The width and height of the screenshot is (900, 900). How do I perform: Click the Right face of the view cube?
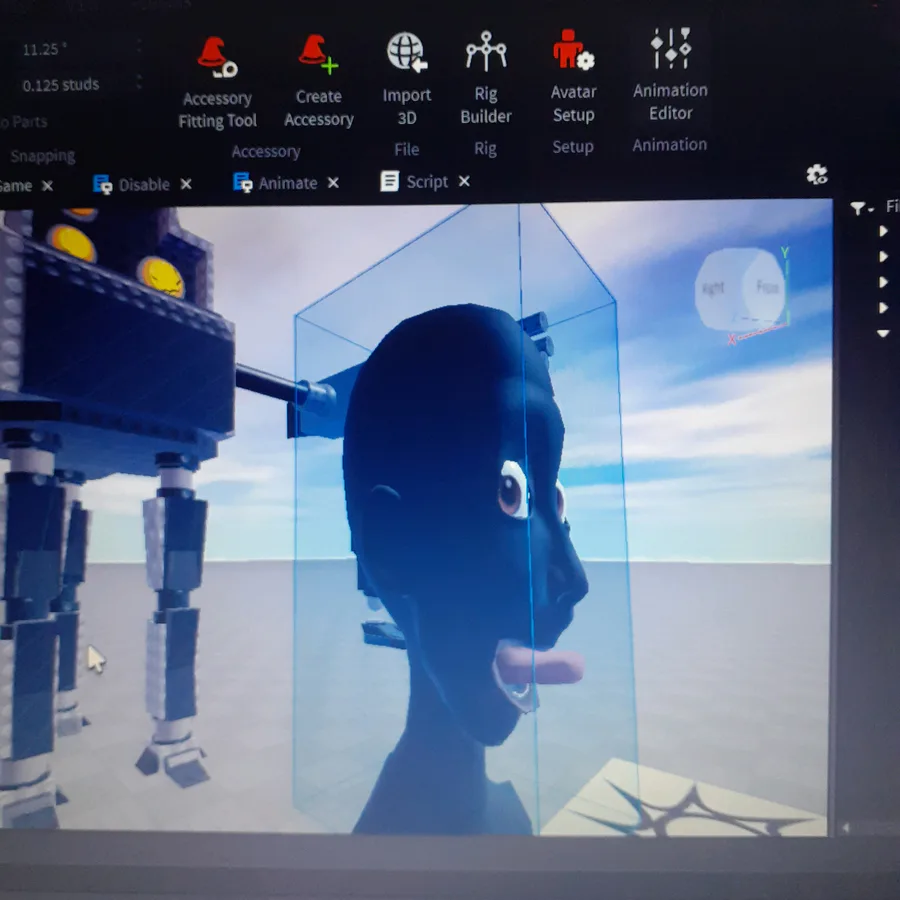pyautogui.click(x=715, y=288)
